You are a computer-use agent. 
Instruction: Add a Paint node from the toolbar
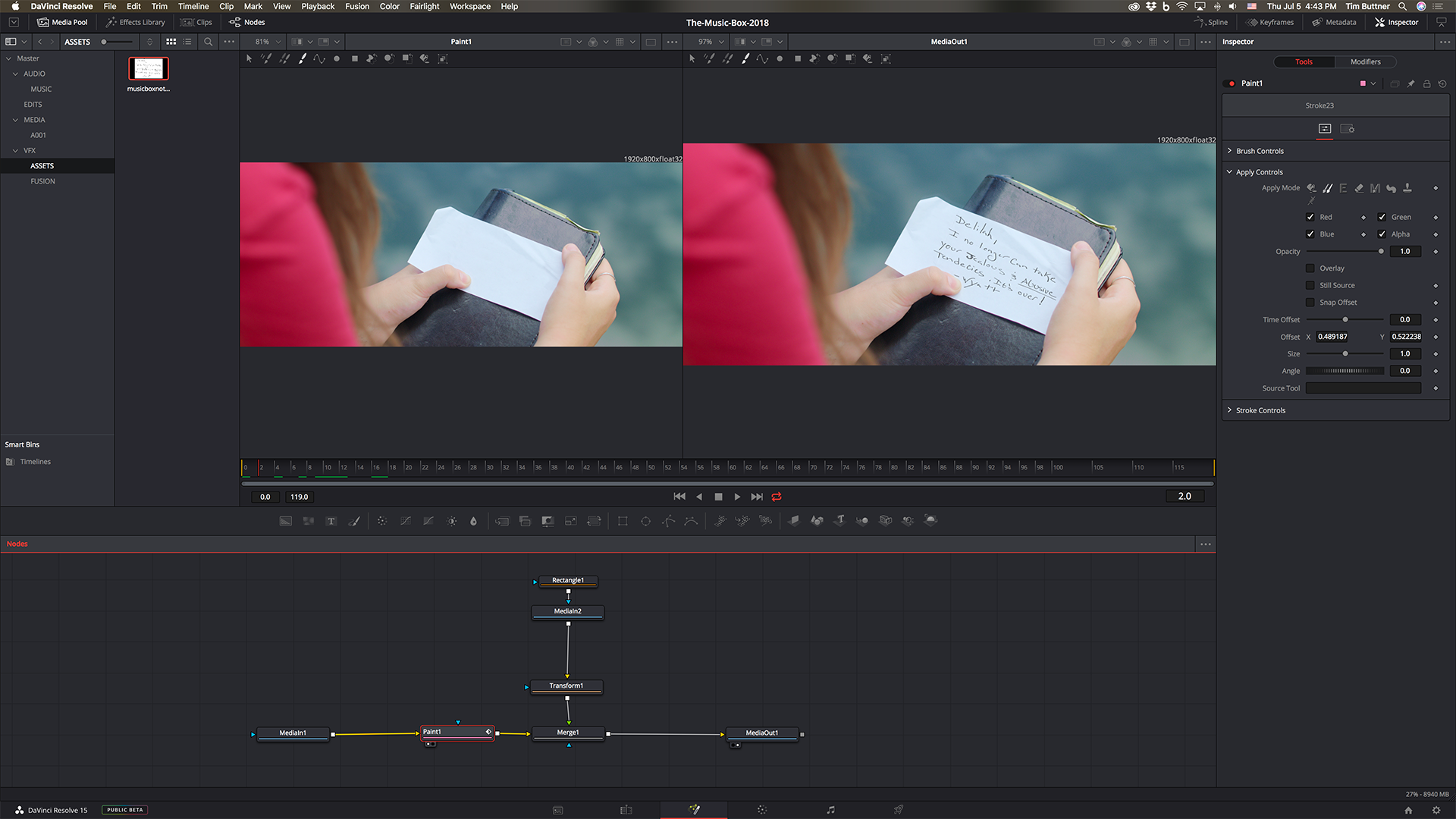pos(354,521)
